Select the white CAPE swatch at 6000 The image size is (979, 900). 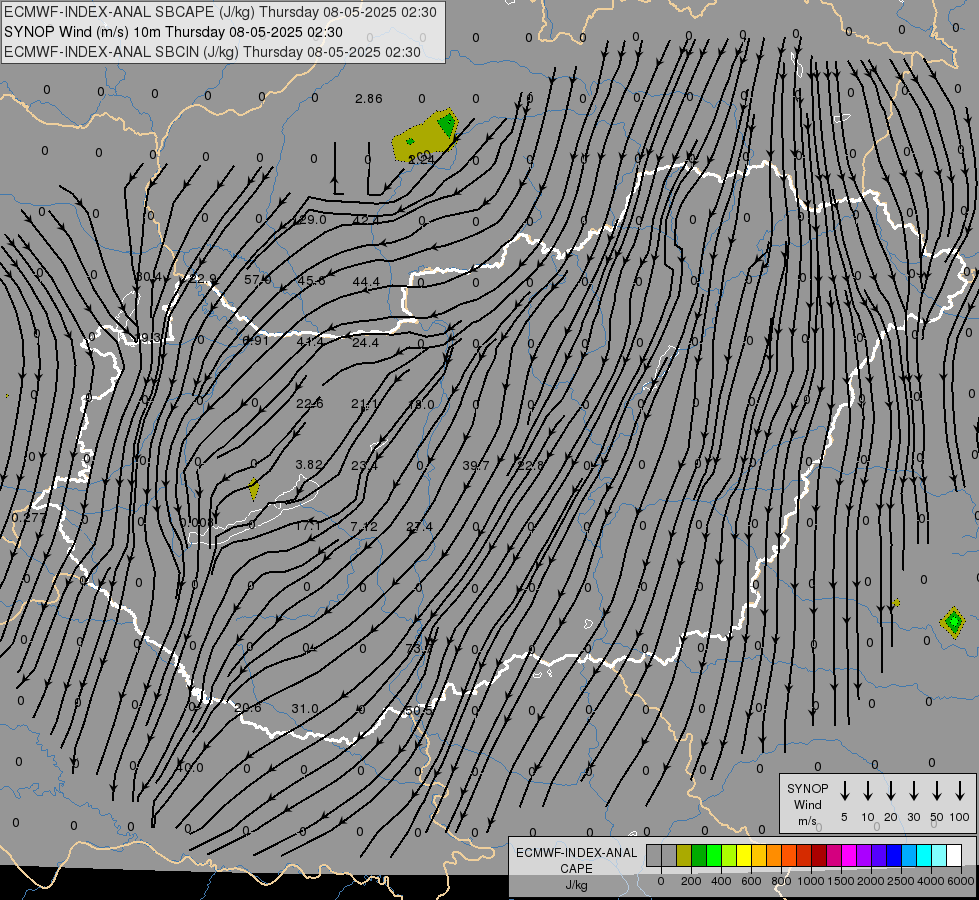point(954,855)
